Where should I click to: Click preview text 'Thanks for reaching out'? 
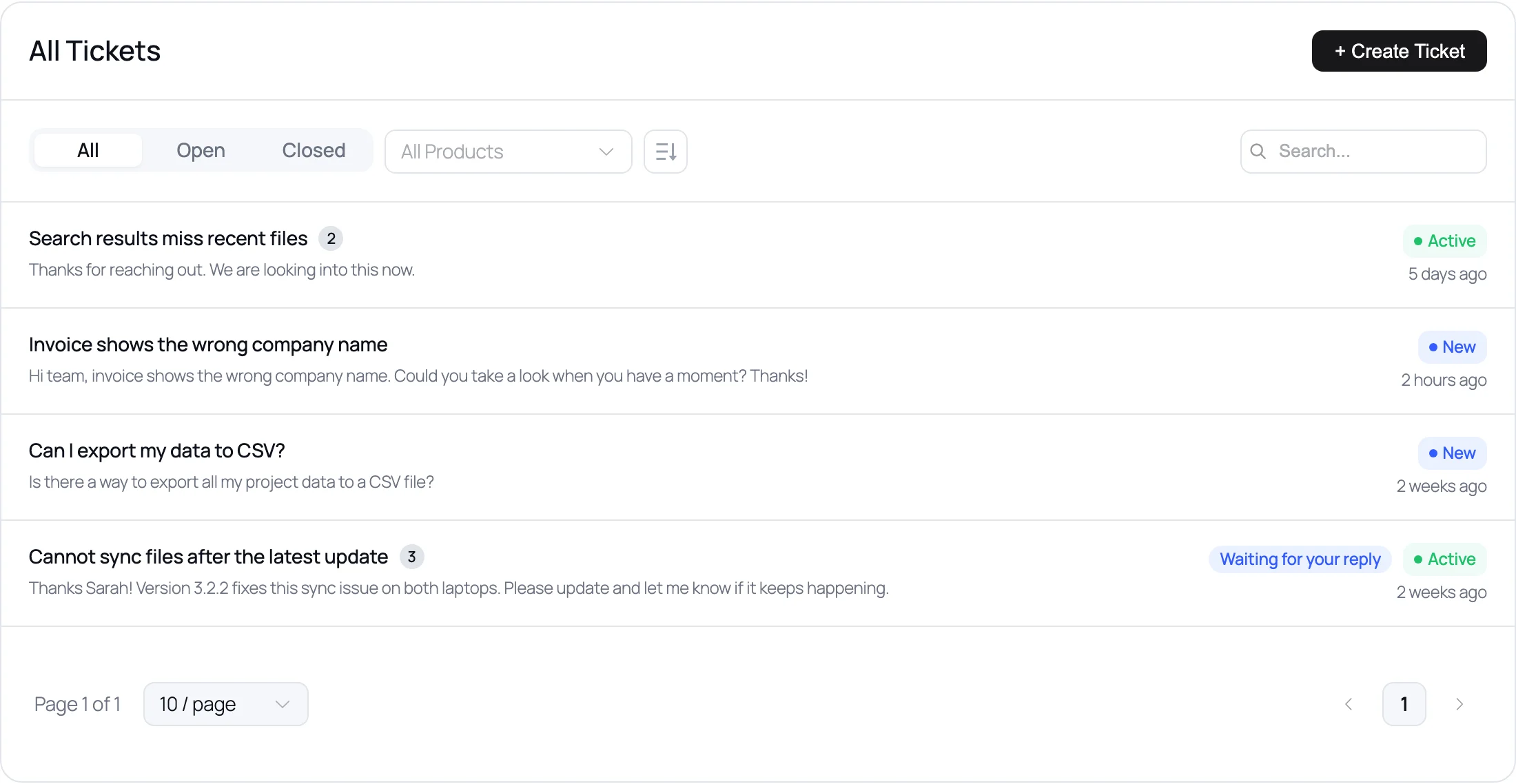pyautogui.click(x=222, y=270)
